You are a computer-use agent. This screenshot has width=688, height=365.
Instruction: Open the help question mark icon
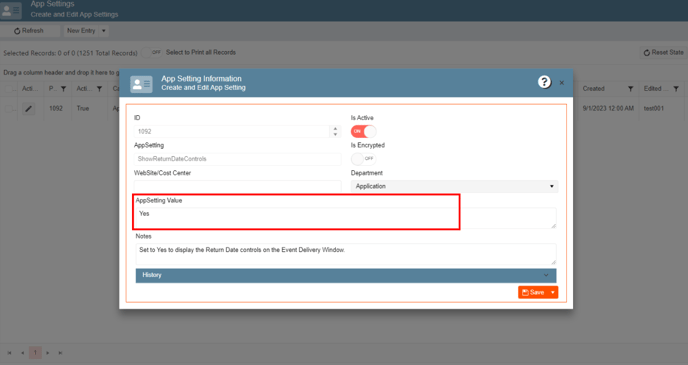point(544,82)
